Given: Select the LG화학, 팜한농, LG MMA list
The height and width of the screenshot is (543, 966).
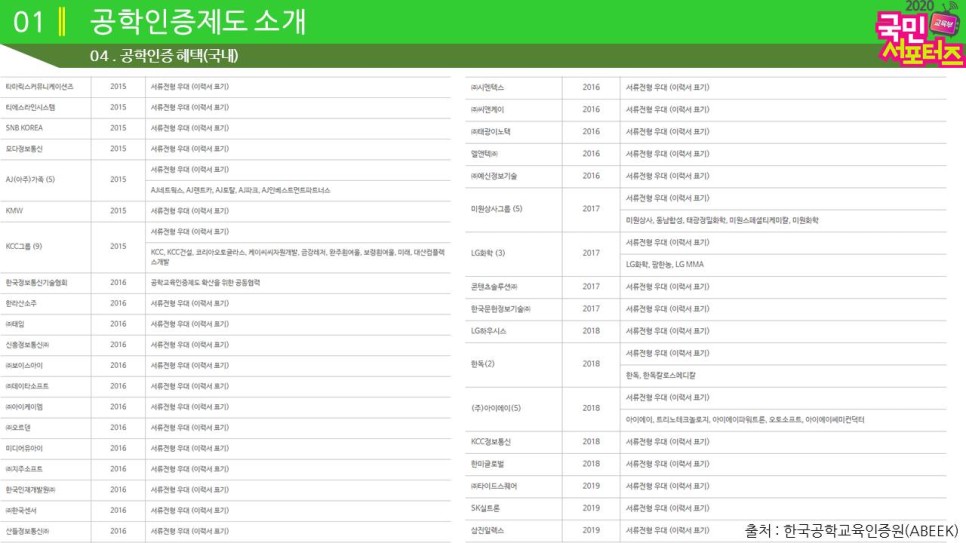Looking at the screenshot, I should 665,264.
